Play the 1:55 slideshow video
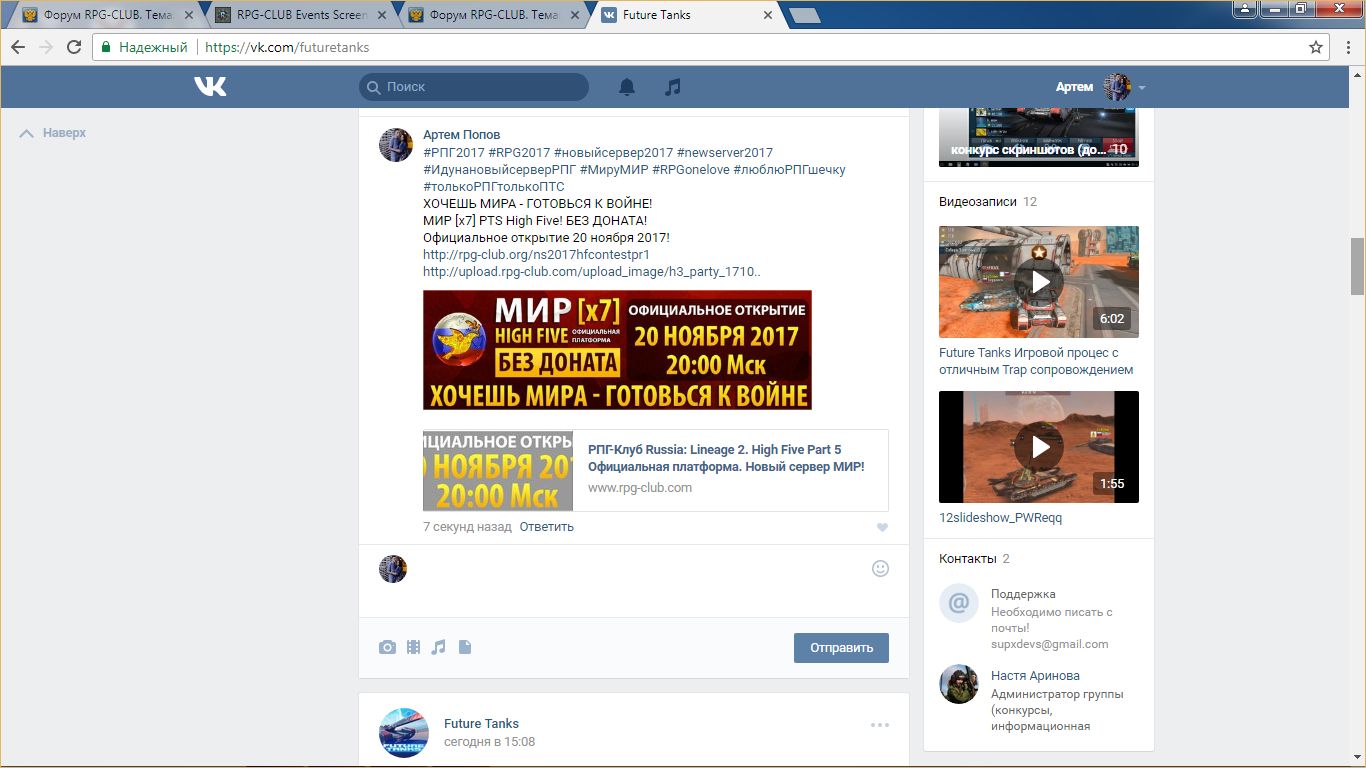Screen dimensions: 1366x768 [1039, 447]
